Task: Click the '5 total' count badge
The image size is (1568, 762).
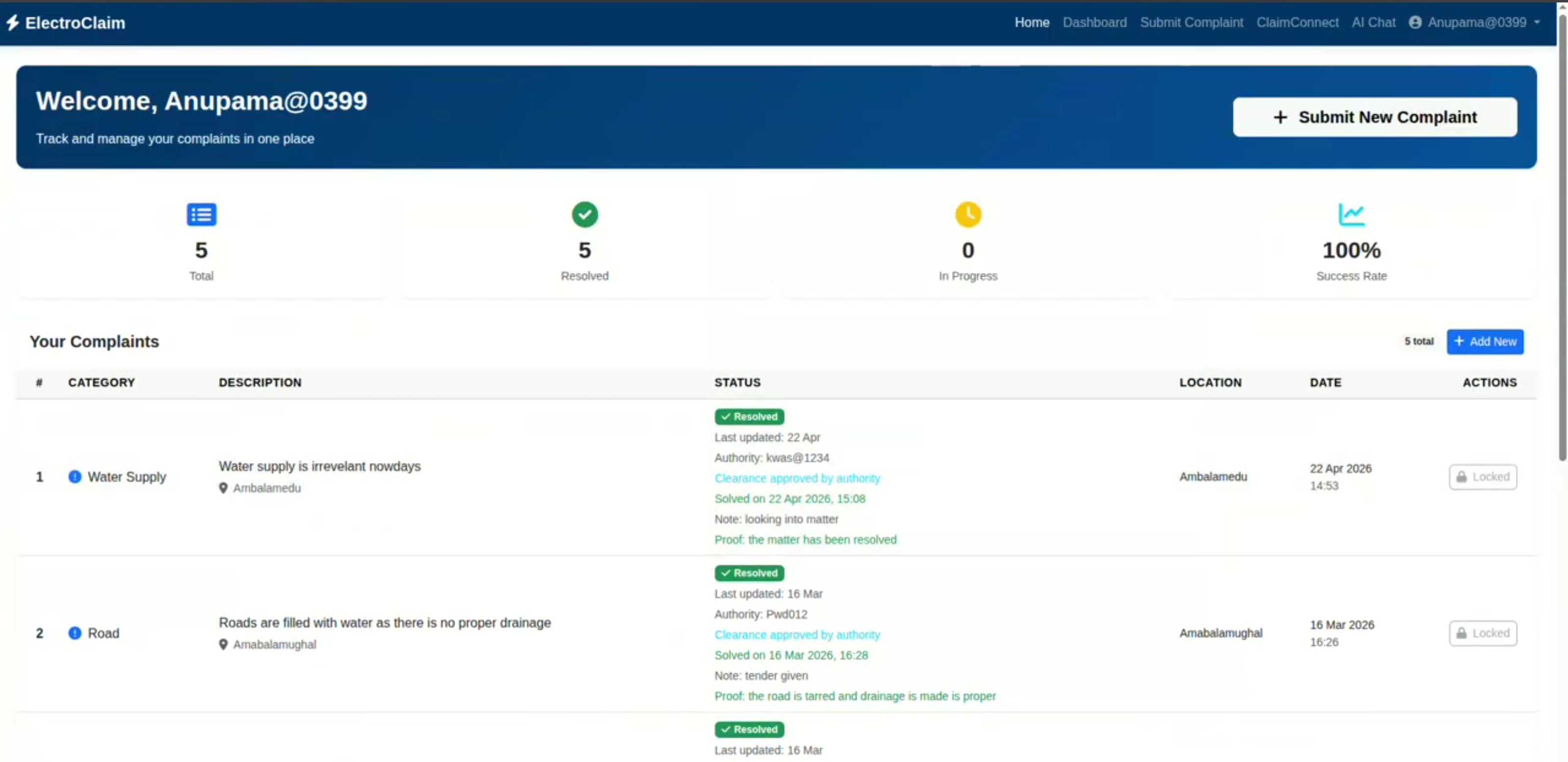Action: tap(1418, 341)
